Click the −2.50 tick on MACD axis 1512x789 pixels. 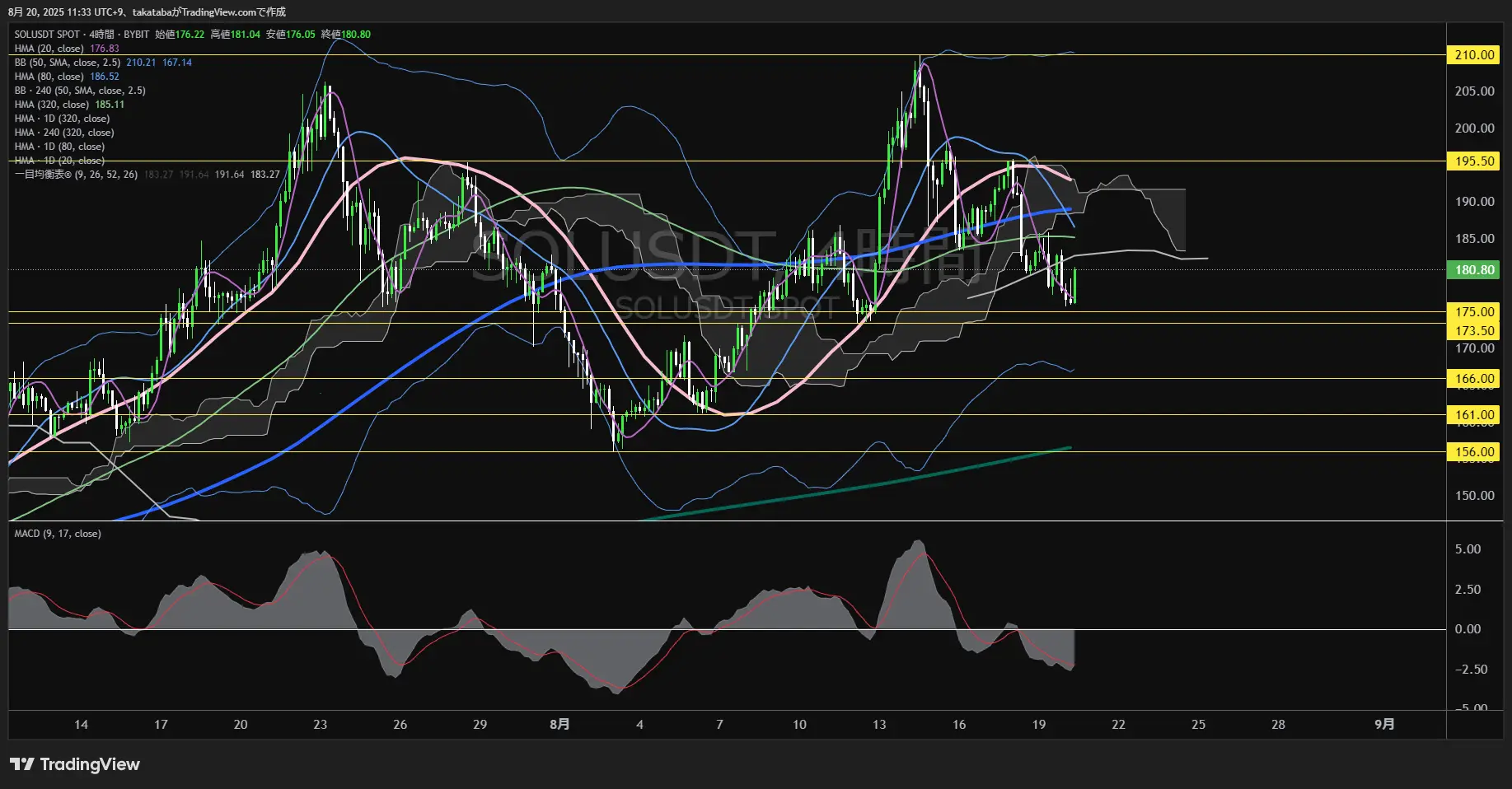point(1470,670)
